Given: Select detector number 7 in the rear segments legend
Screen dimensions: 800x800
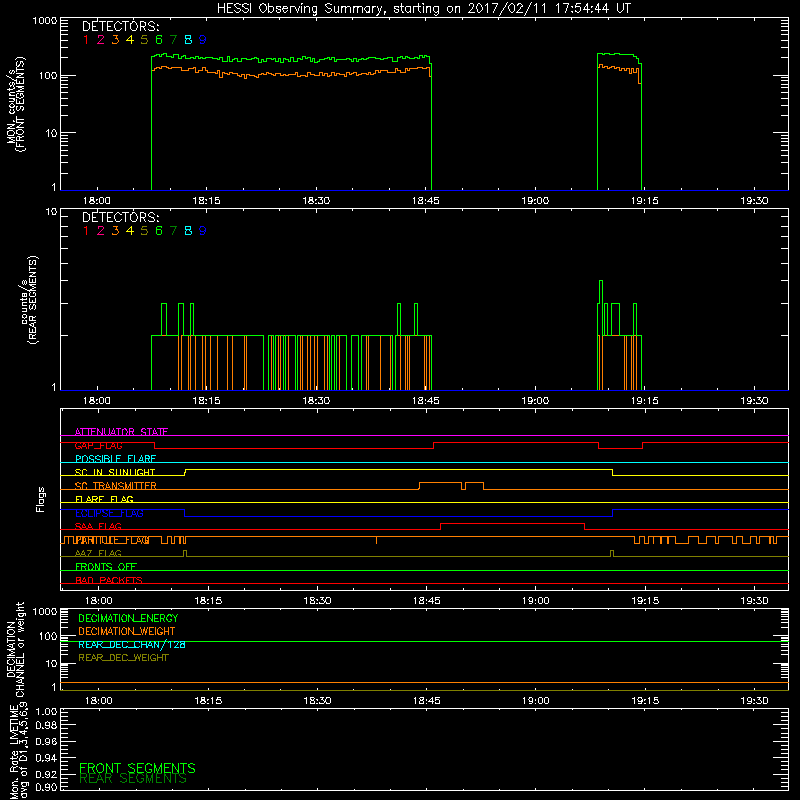Looking at the screenshot, I should coord(173,231).
